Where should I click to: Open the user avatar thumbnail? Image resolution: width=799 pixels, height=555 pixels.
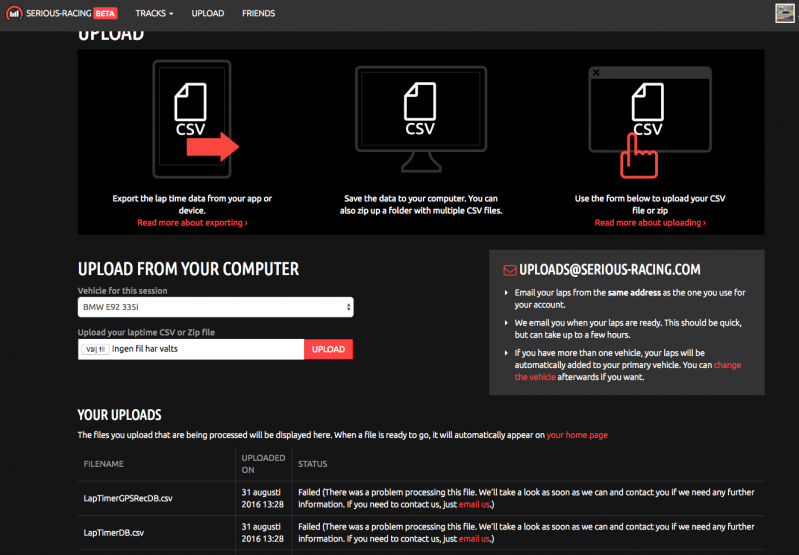point(785,13)
